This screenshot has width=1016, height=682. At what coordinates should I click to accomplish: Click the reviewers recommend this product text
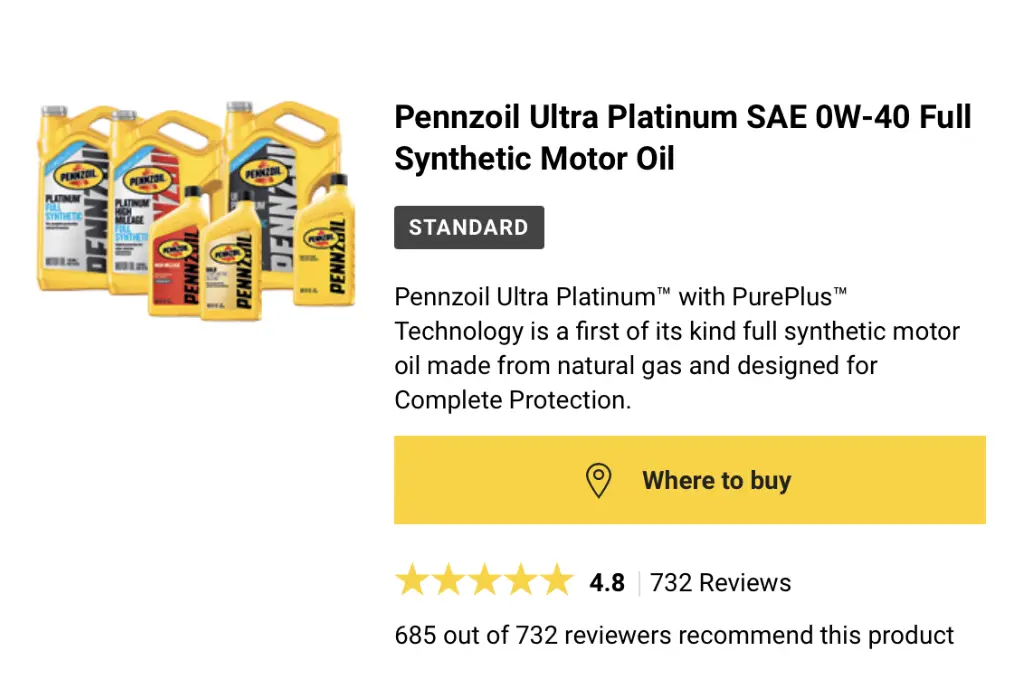(674, 635)
